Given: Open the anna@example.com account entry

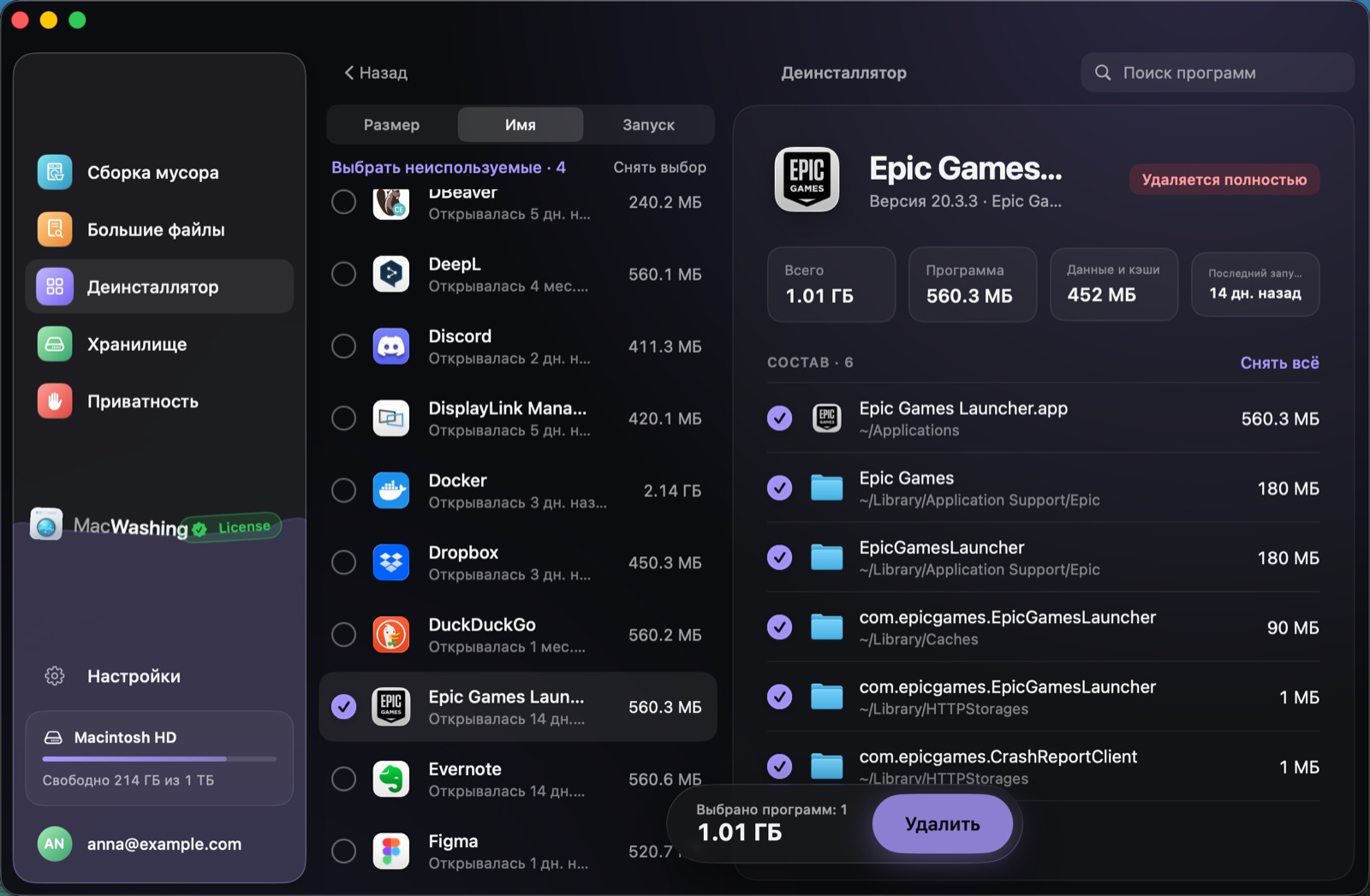Looking at the screenshot, I should click(x=159, y=844).
